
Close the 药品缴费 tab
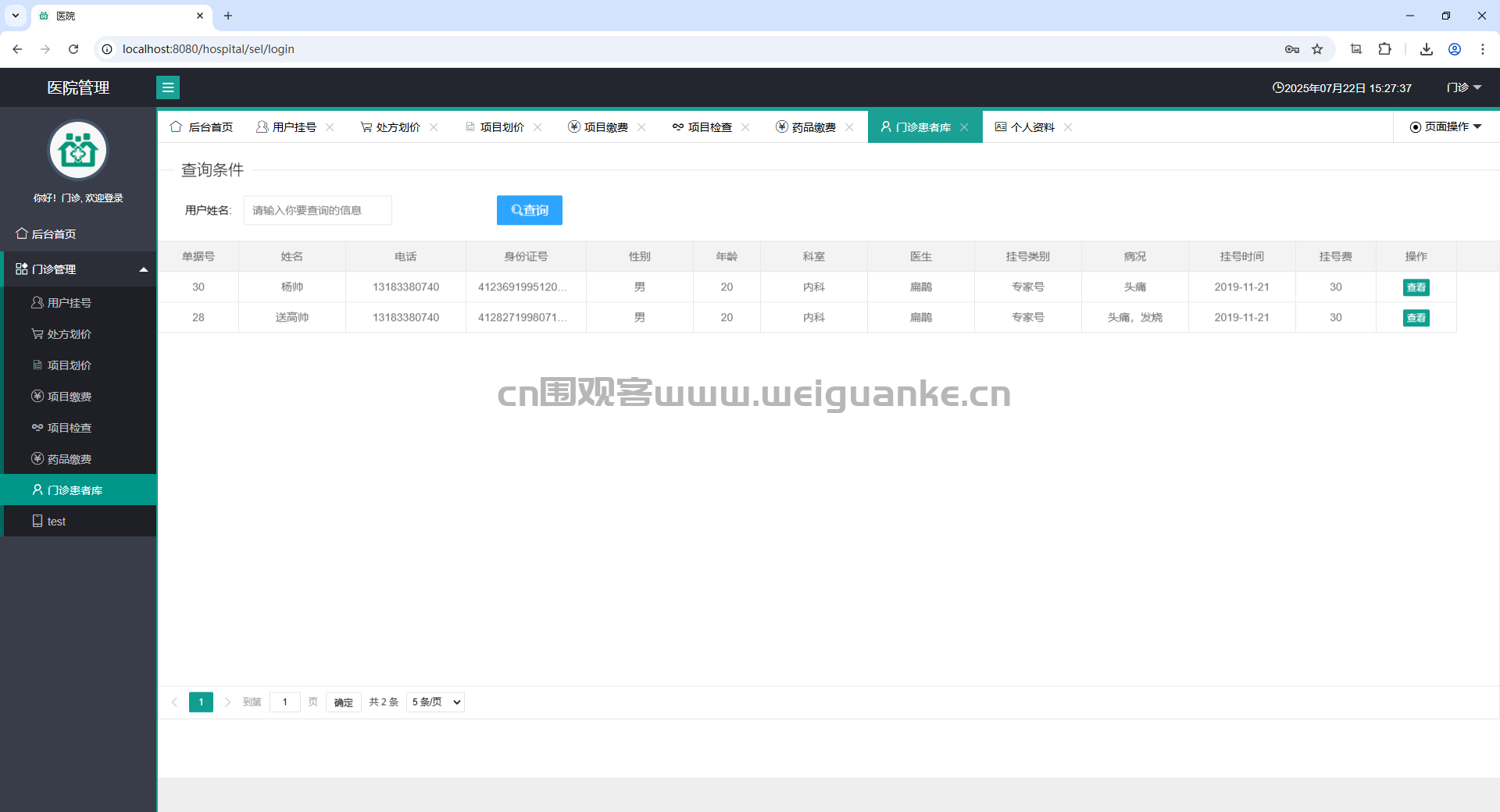click(849, 127)
